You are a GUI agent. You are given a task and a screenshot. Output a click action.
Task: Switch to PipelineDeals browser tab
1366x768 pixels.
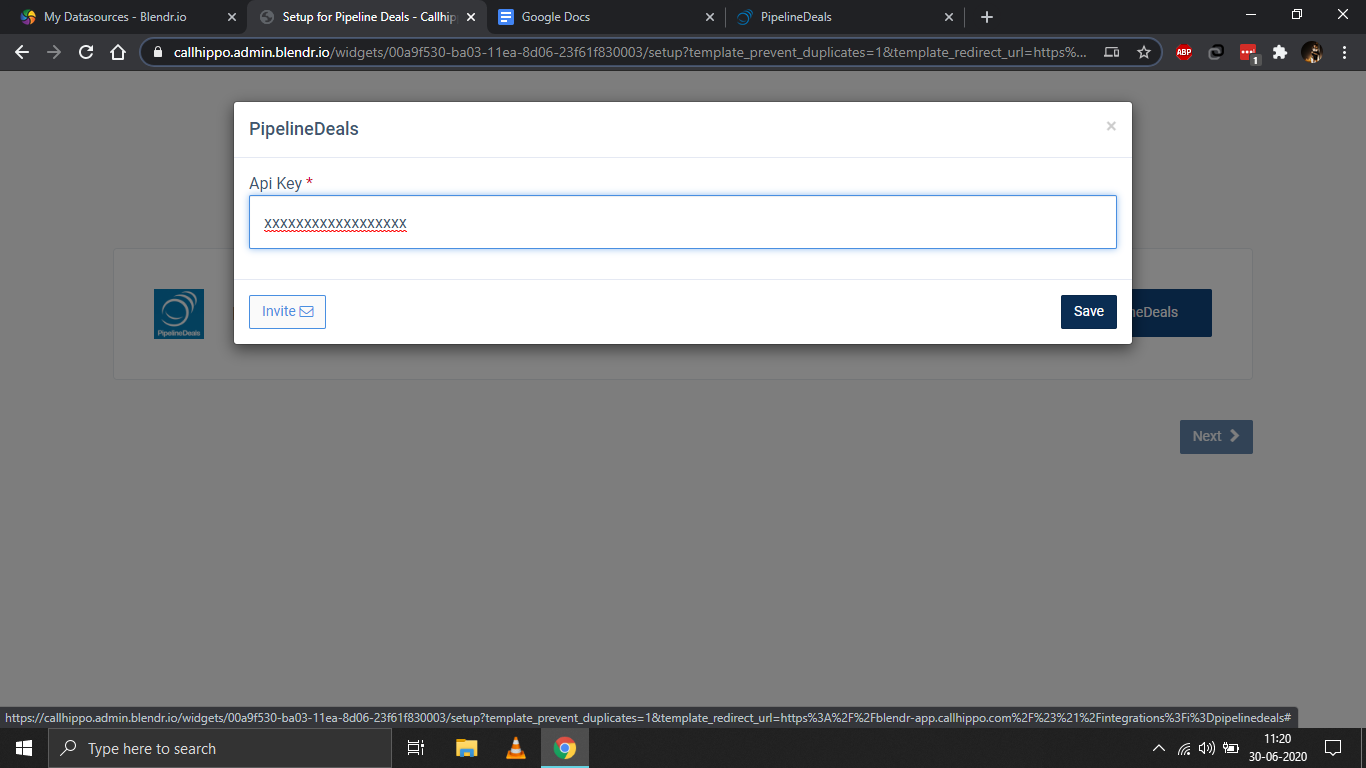click(796, 17)
